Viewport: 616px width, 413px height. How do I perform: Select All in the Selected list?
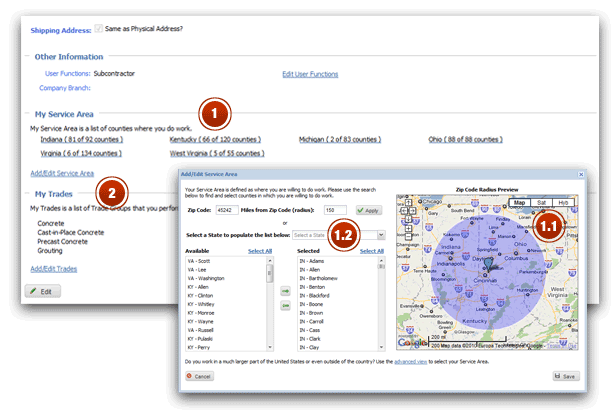(372, 251)
